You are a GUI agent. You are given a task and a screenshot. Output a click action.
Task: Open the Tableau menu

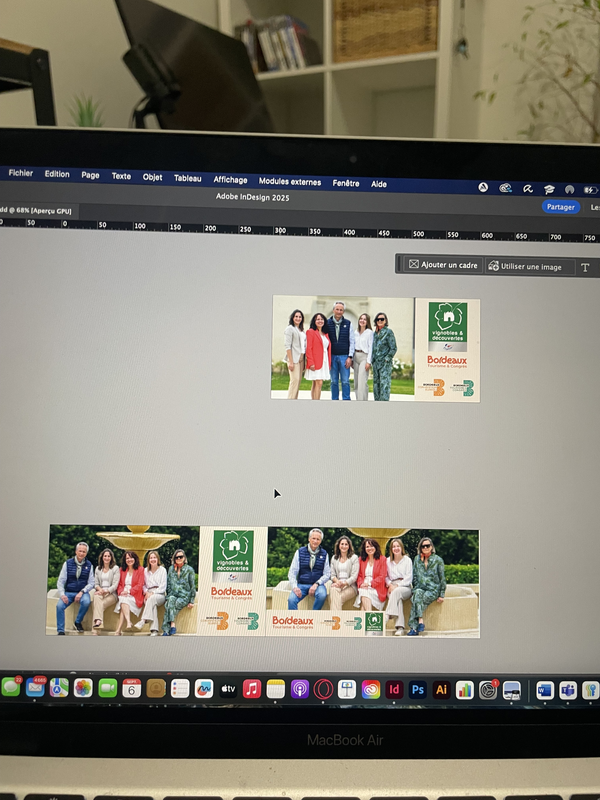click(x=187, y=178)
